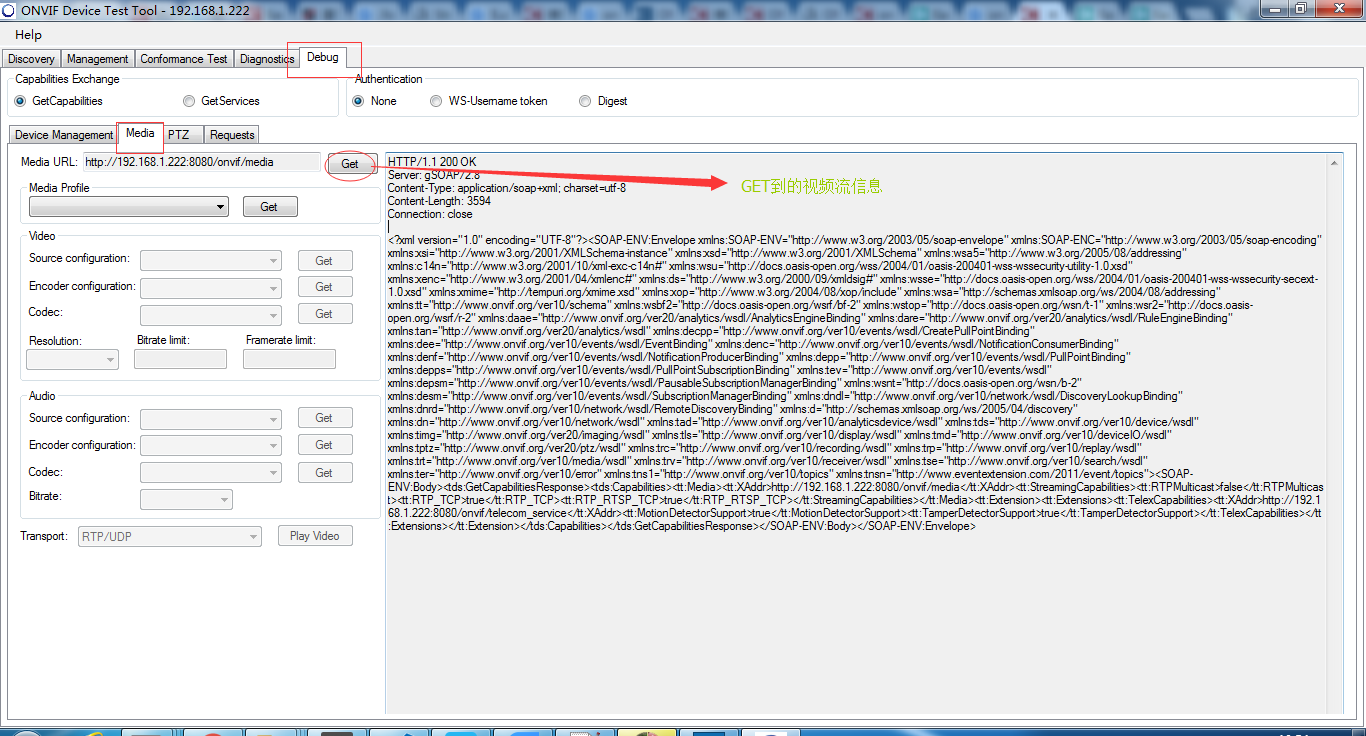Select the Media sub-tab
Image resolution: width=1366 pixels, height=736 pixels.
click(x=140, y=133)
